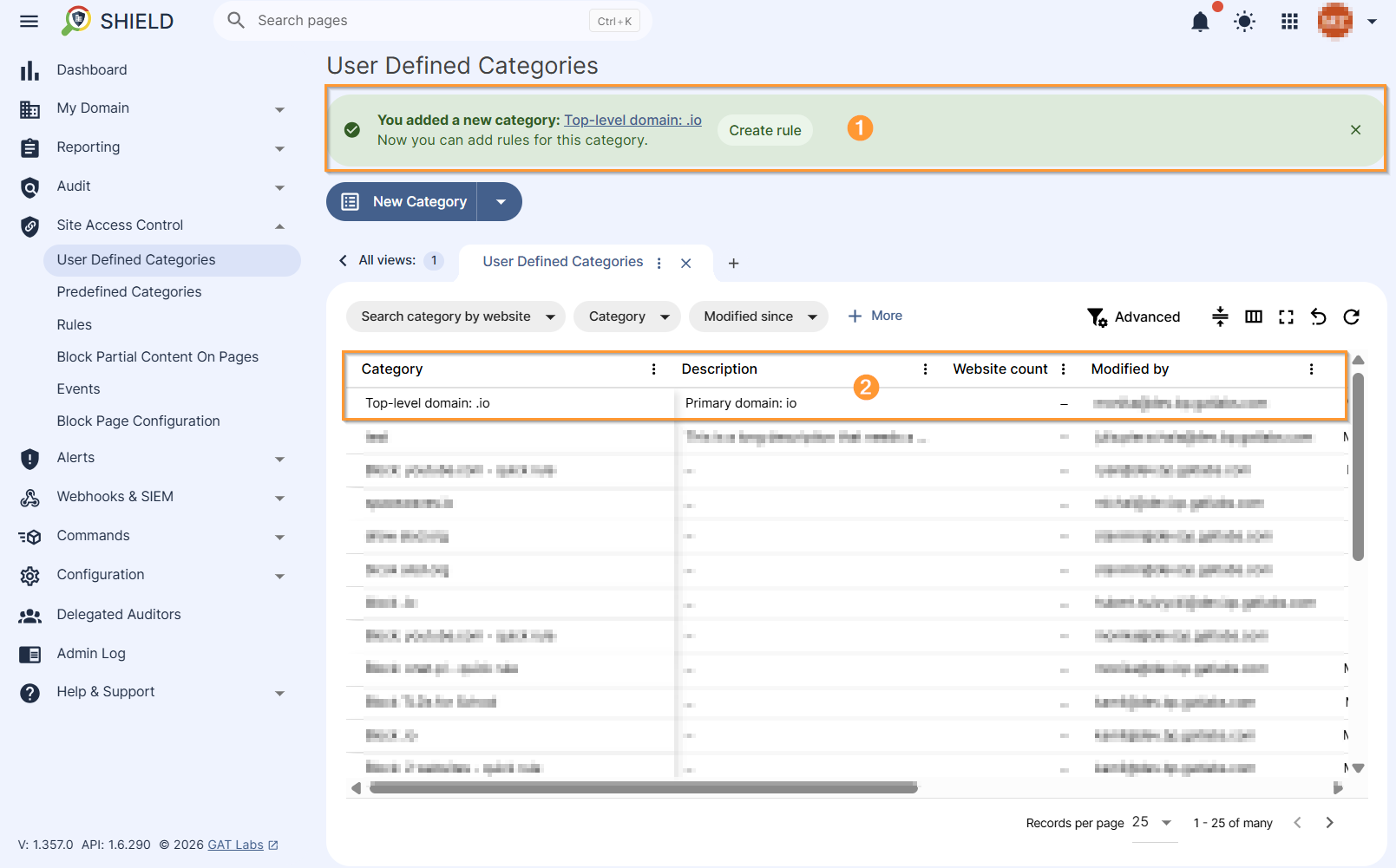Open Block Partial Content On Pages
The image size is (1396, 868).
[158, 356]
